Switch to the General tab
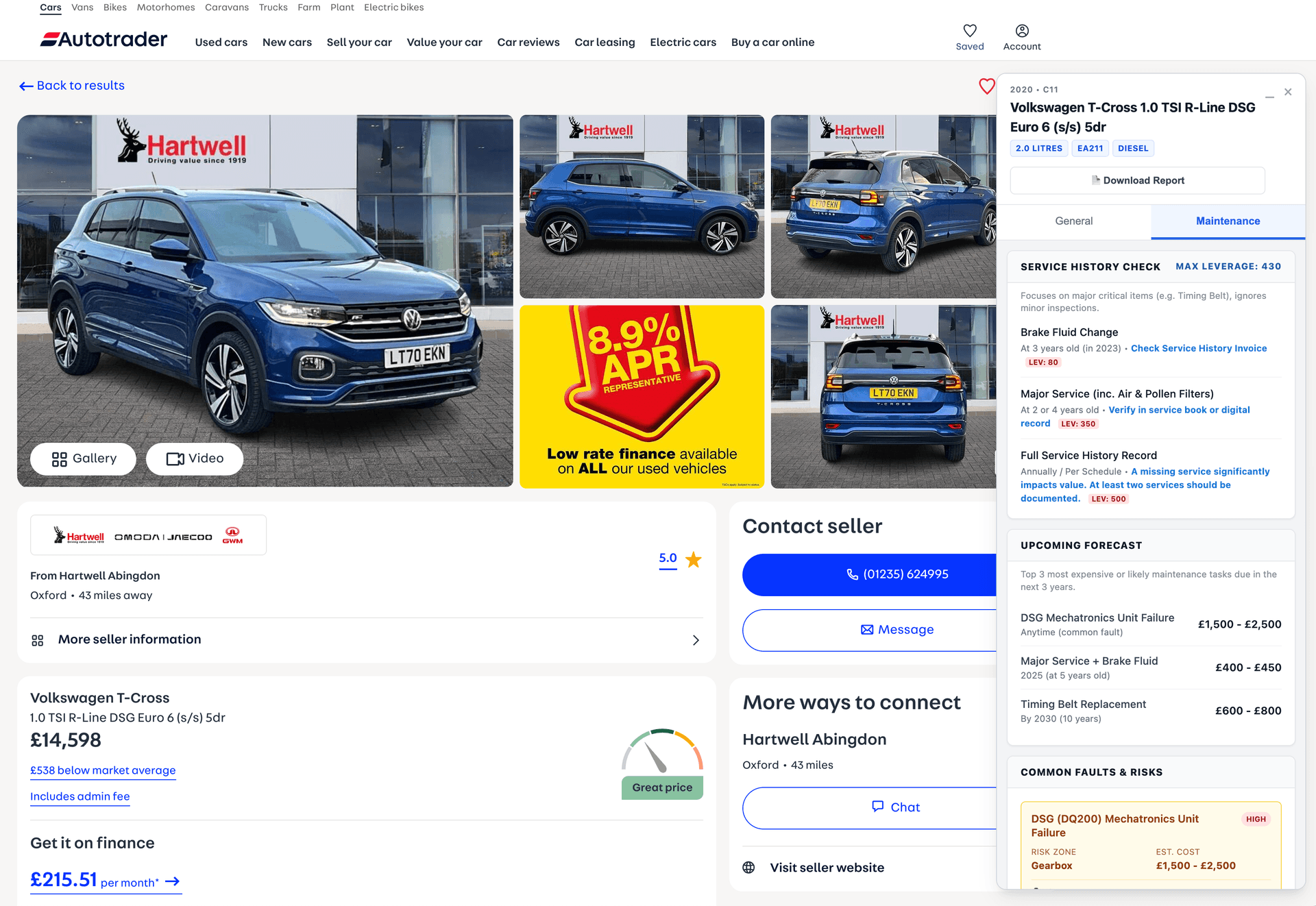The height and width of the screenshot is (906, 1316). [1073, 221]
